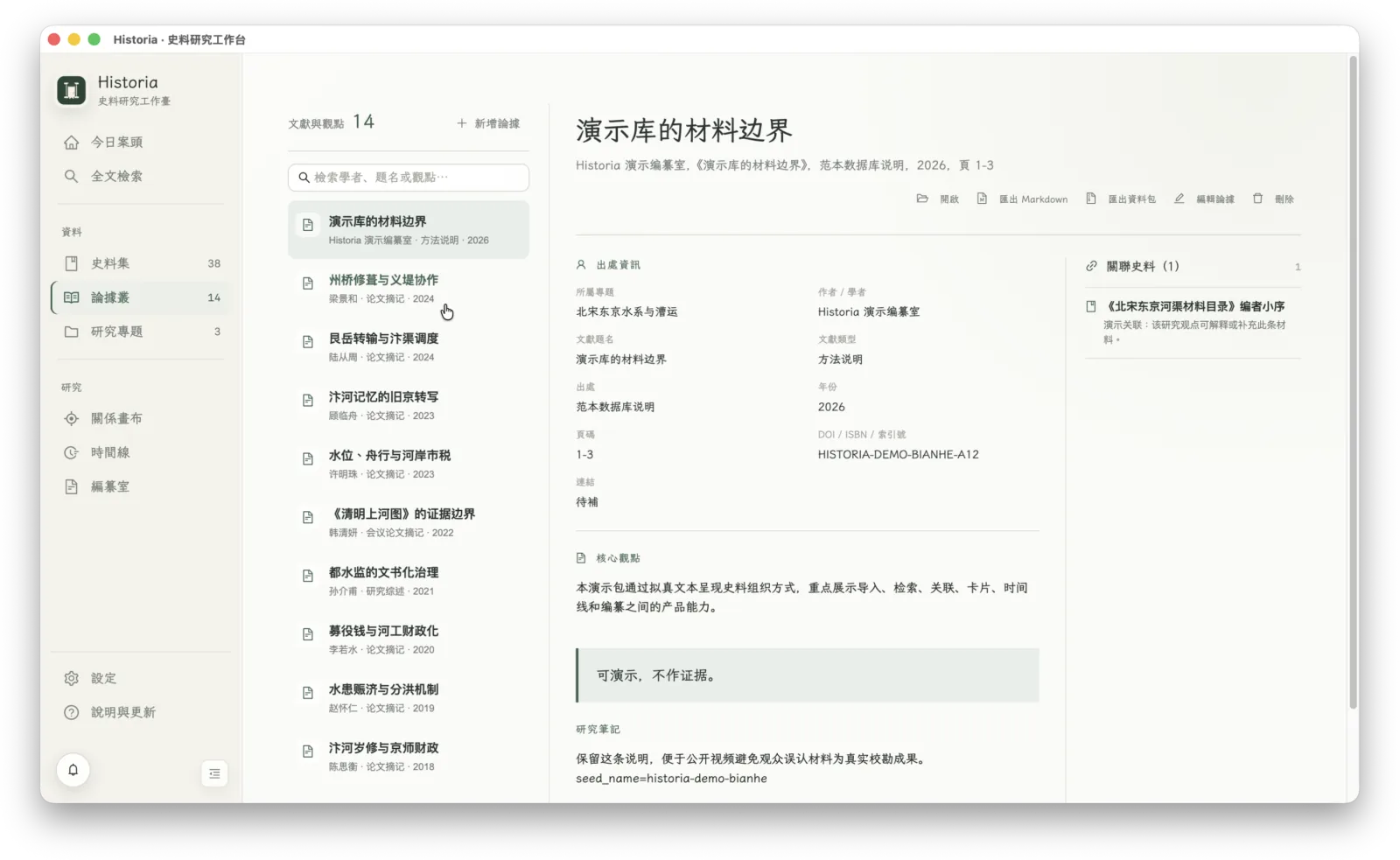Select list entry 水患赈济与分洪机制
Screen dimensions: 1400x860
click(x=409, y=698)
